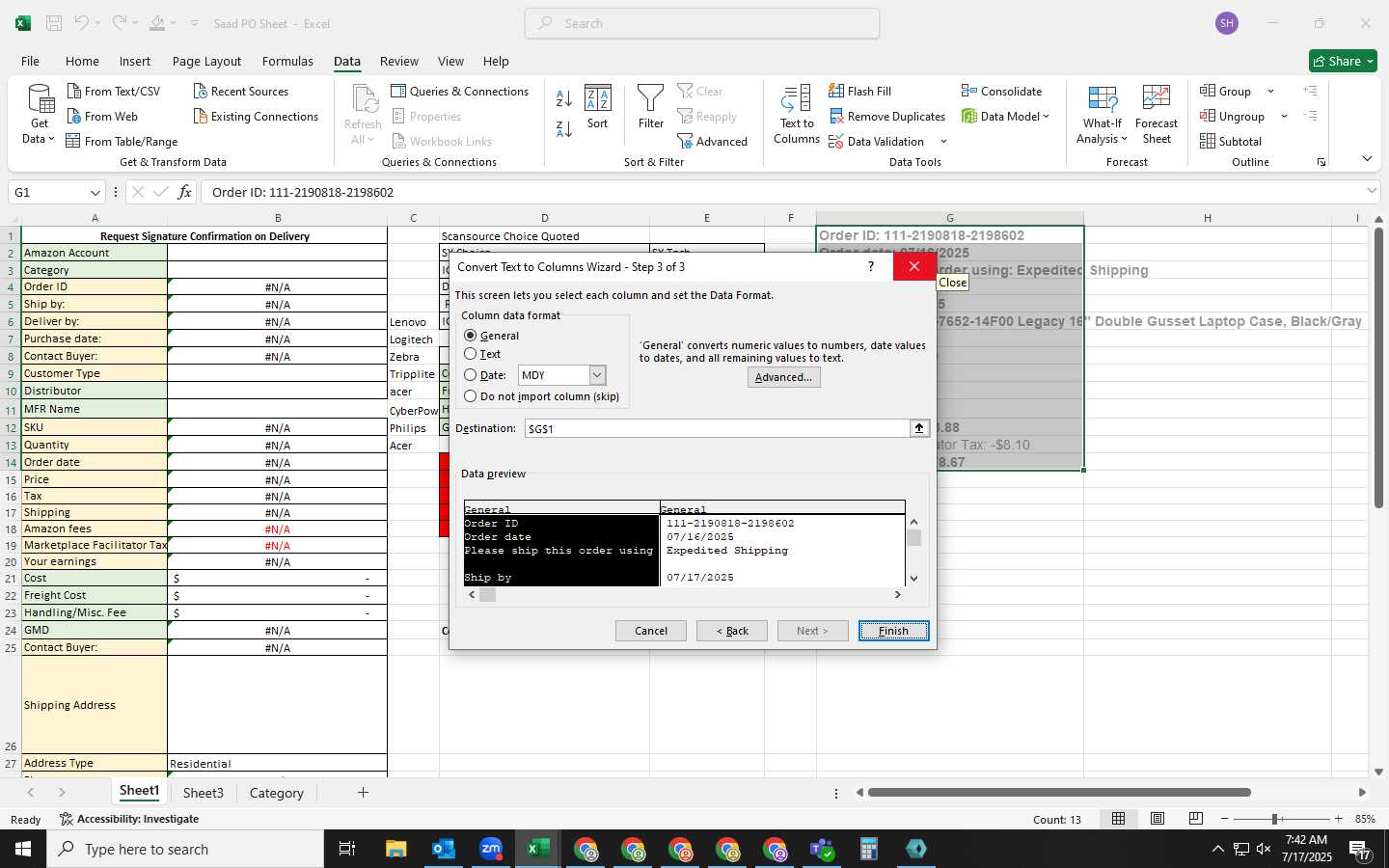Create a Forecast Sheet

coord(1157,116)
